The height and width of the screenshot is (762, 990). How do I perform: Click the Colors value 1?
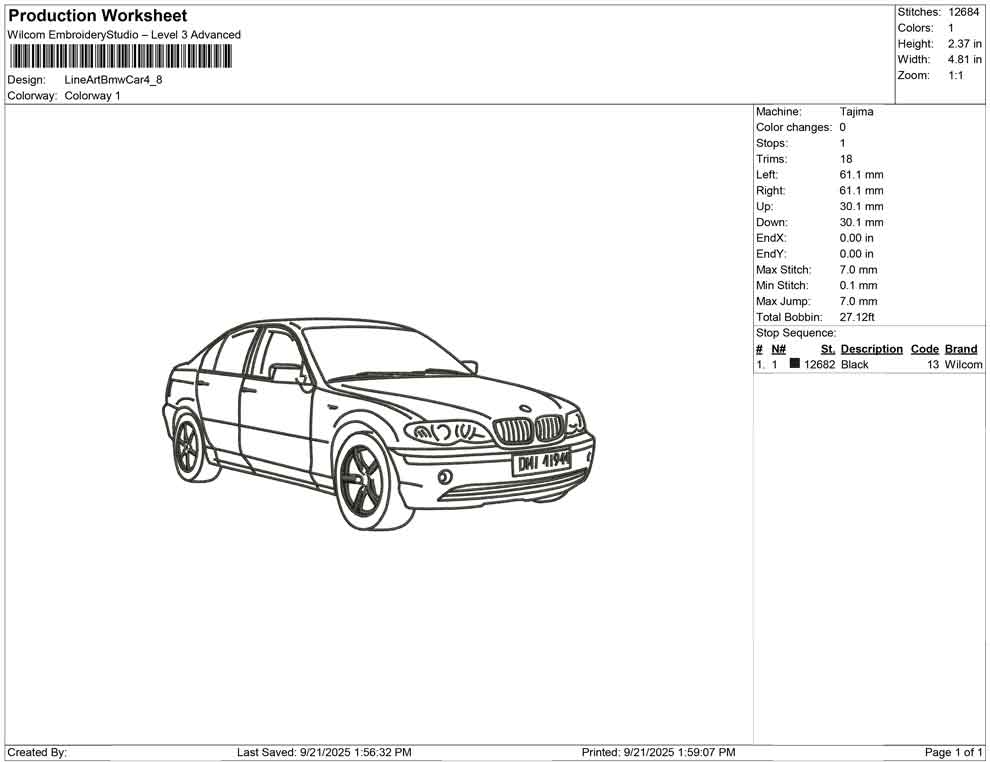tap(951, 28)
